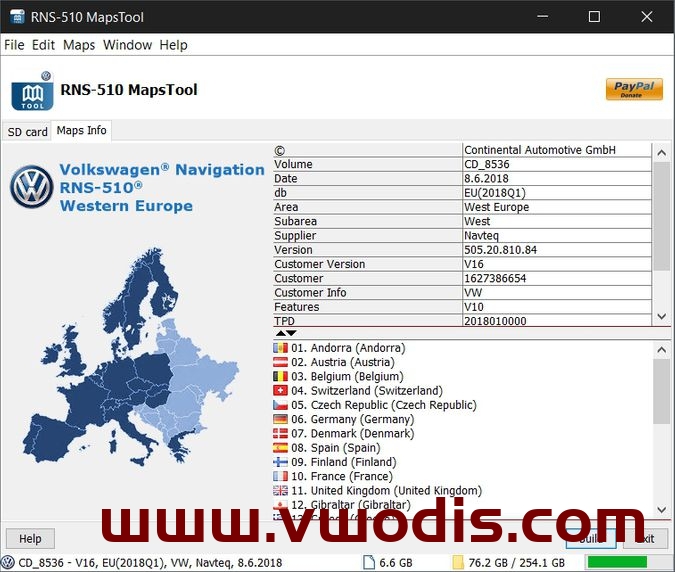
Task: Click the United Kingdom flag icon
Action: point(280,490)
